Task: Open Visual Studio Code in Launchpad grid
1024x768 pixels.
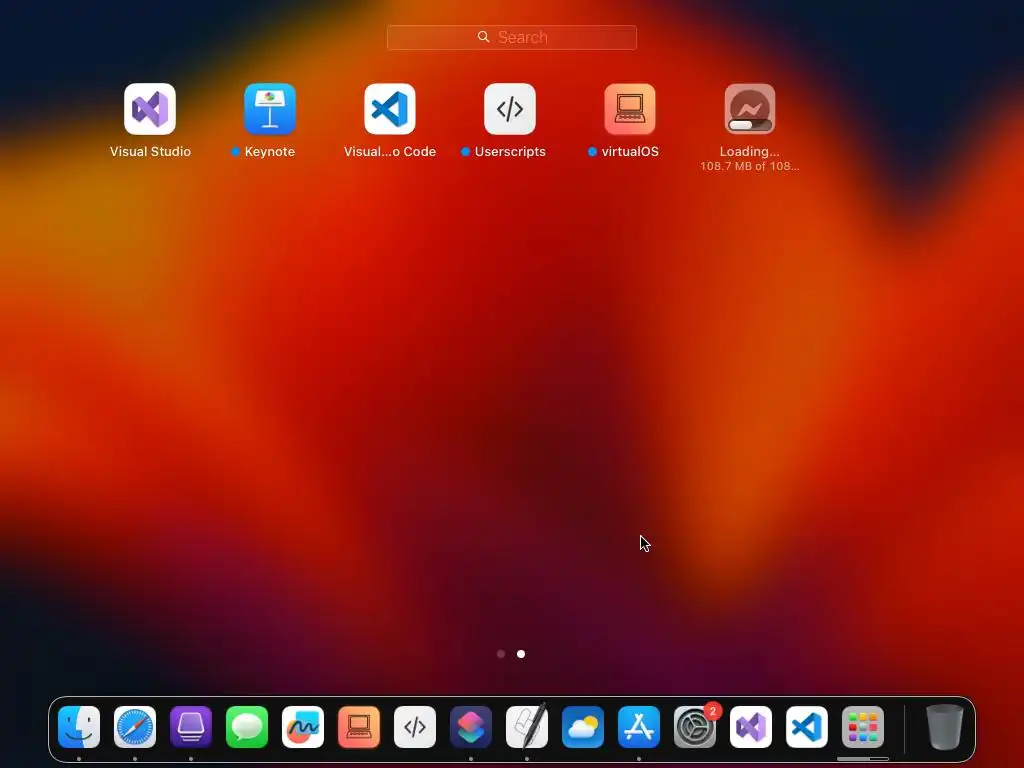Action: point(390,109)
